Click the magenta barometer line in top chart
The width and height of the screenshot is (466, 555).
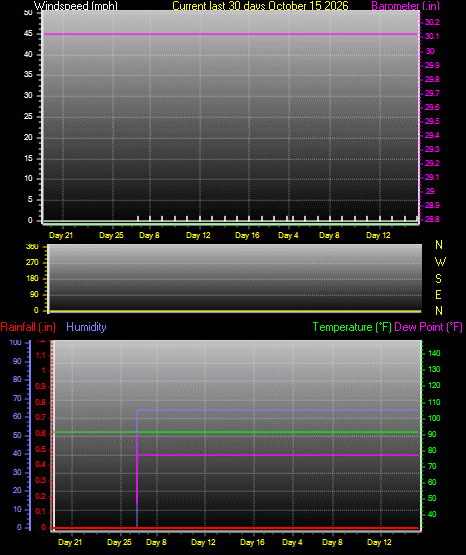pos(230,34)
